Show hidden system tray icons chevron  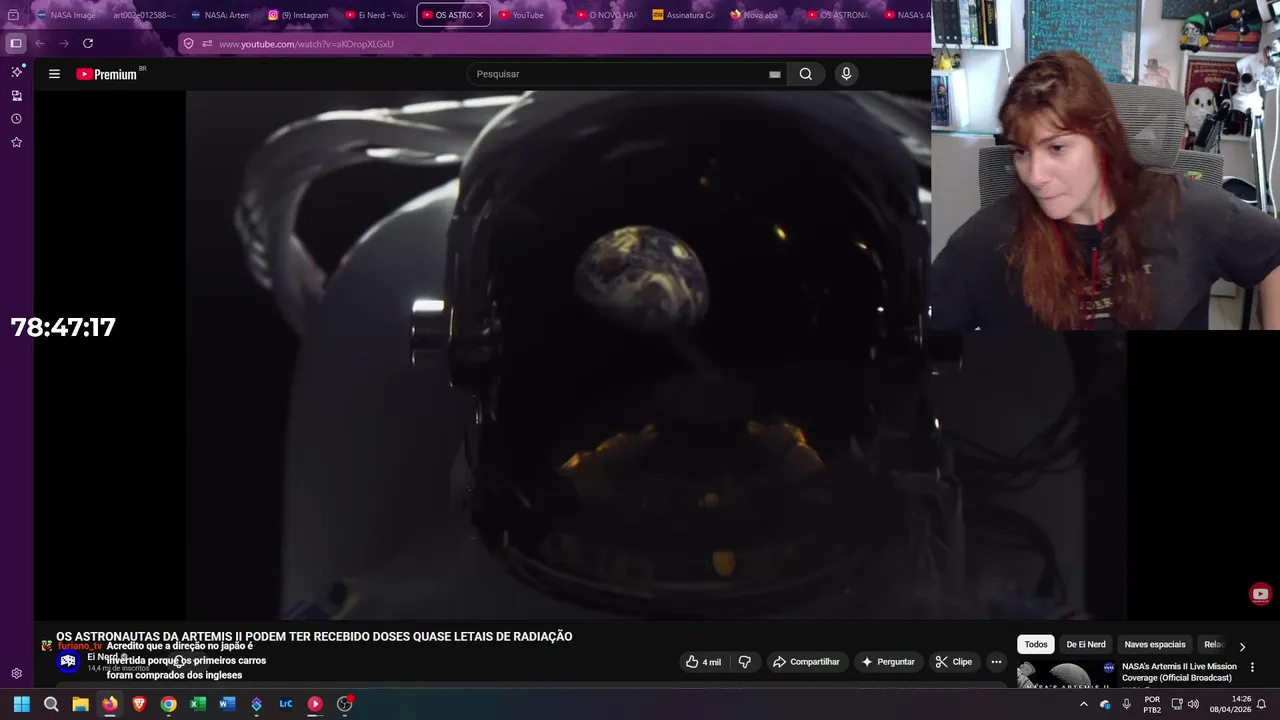pos(1083,704)
